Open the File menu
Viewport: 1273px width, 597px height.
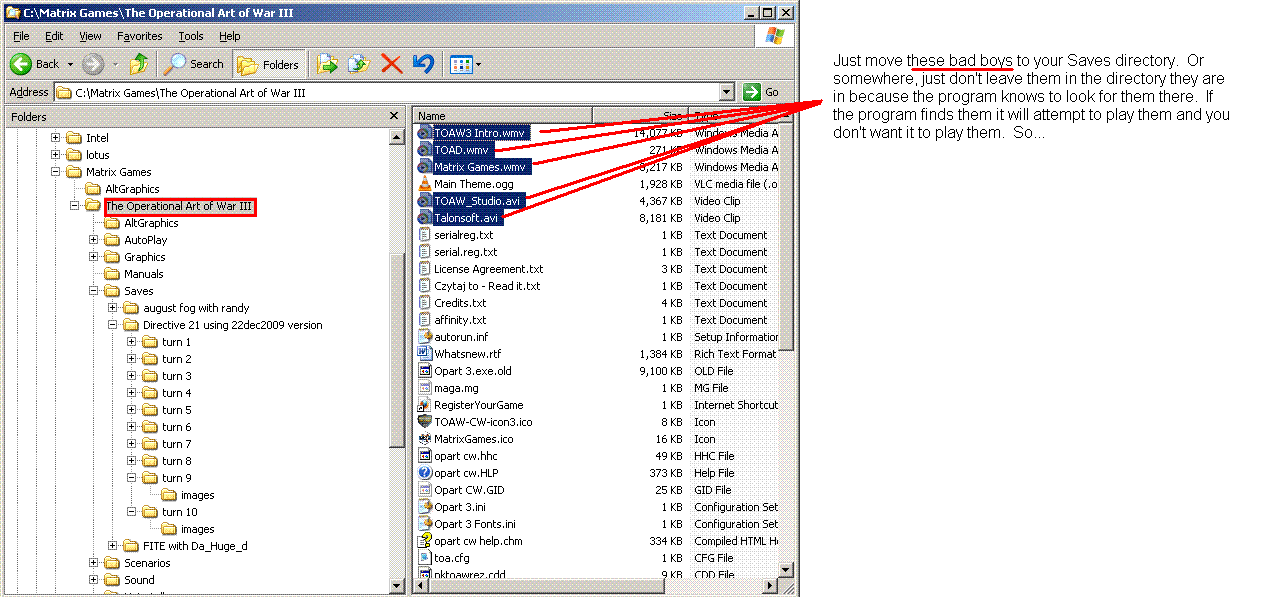(x=21, y=36)
